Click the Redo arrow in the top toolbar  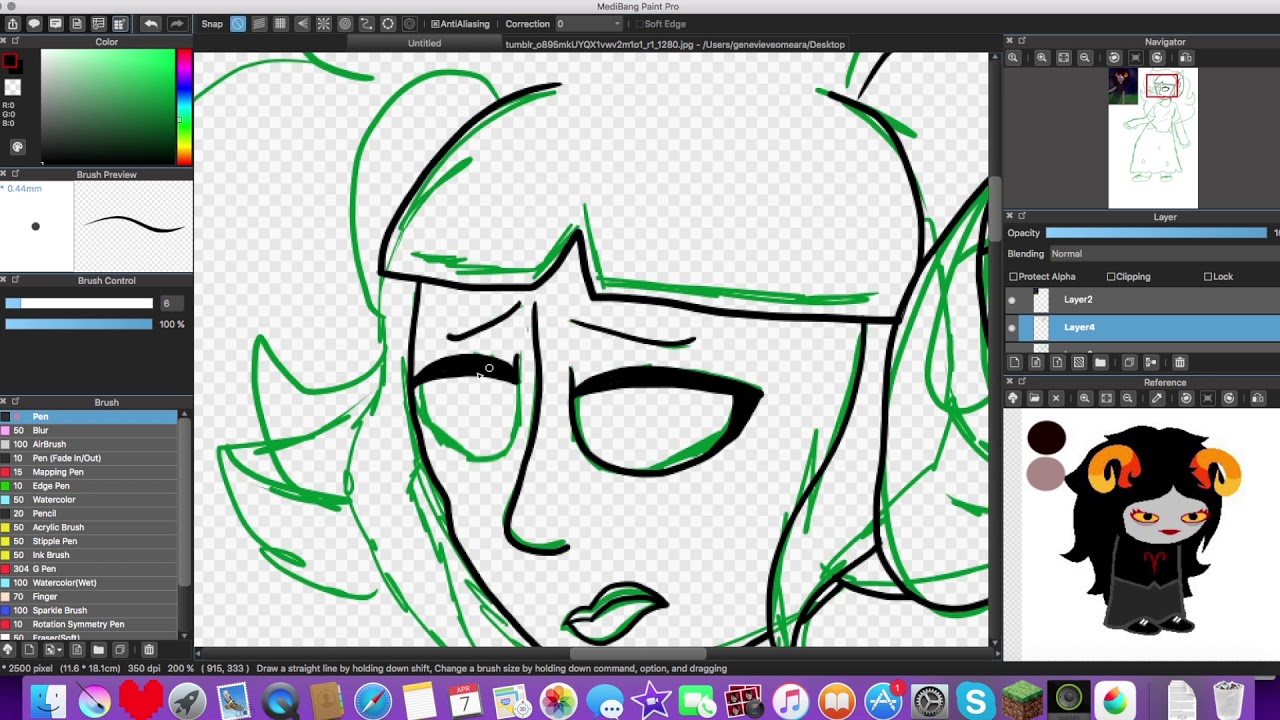(177, 24)
